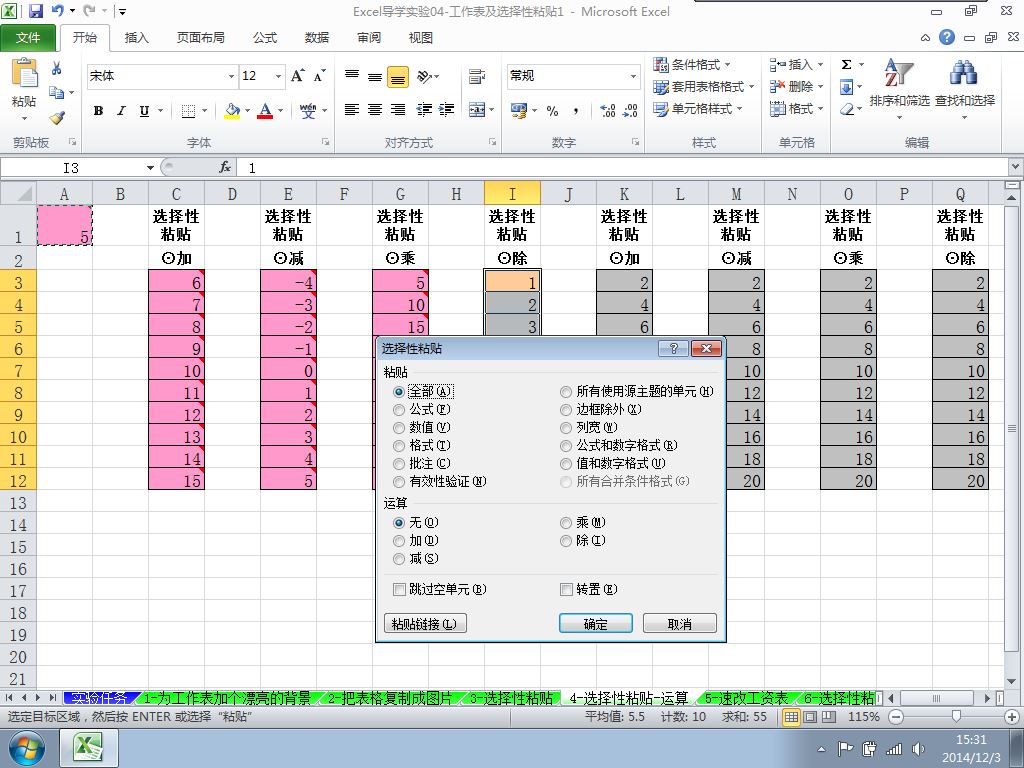Switch to the 数据 ribbon tab
This screenshot has height=768, width=1024.
click(x=317, y=38)
